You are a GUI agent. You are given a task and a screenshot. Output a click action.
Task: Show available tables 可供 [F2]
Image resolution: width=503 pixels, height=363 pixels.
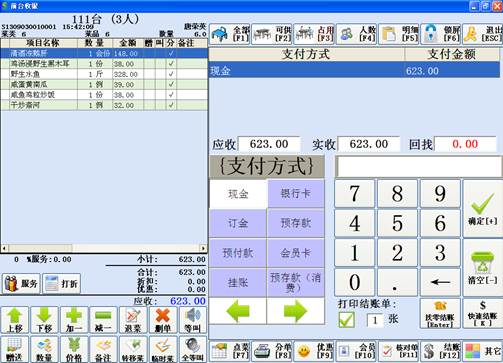pyautogui.click(x=272, y=34)
